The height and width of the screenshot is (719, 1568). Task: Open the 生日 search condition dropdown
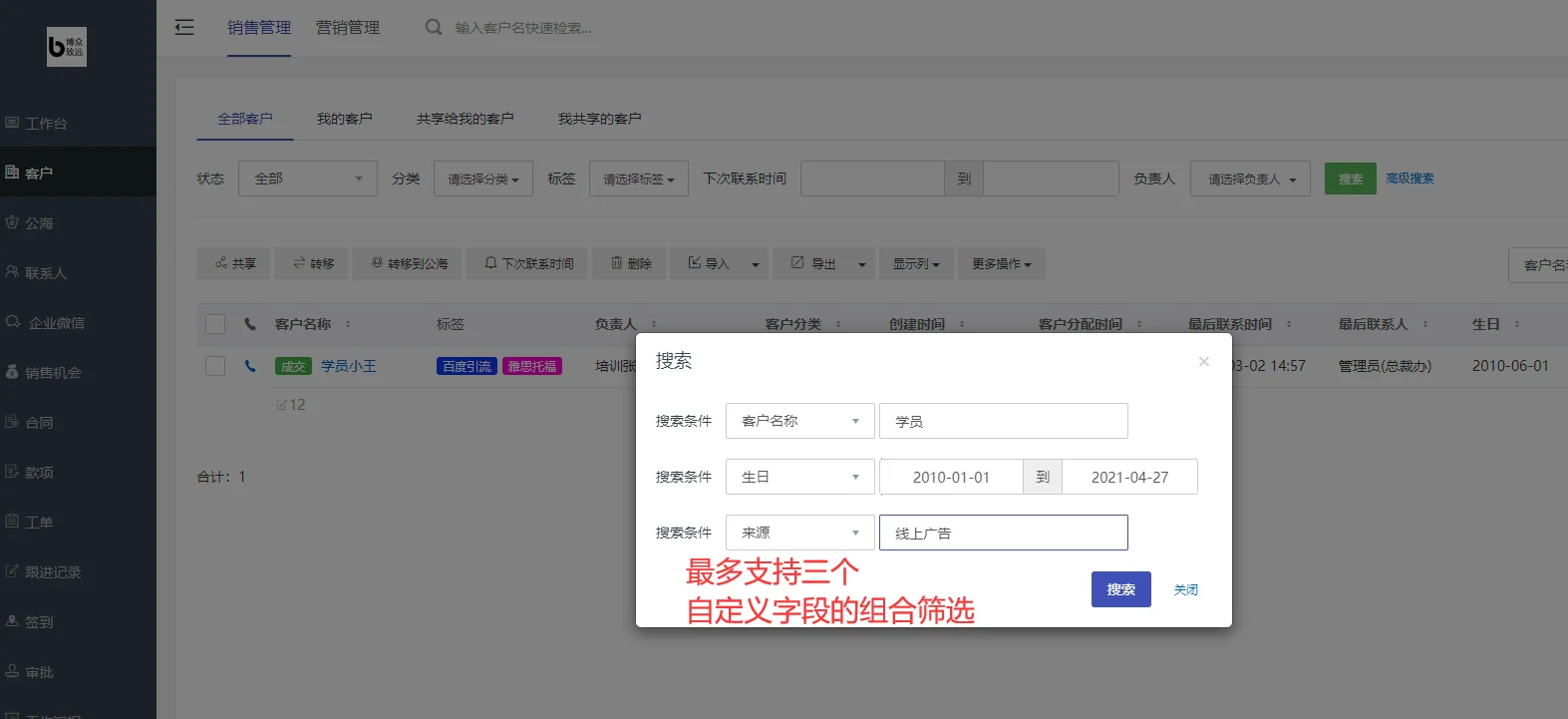point(800,477)
